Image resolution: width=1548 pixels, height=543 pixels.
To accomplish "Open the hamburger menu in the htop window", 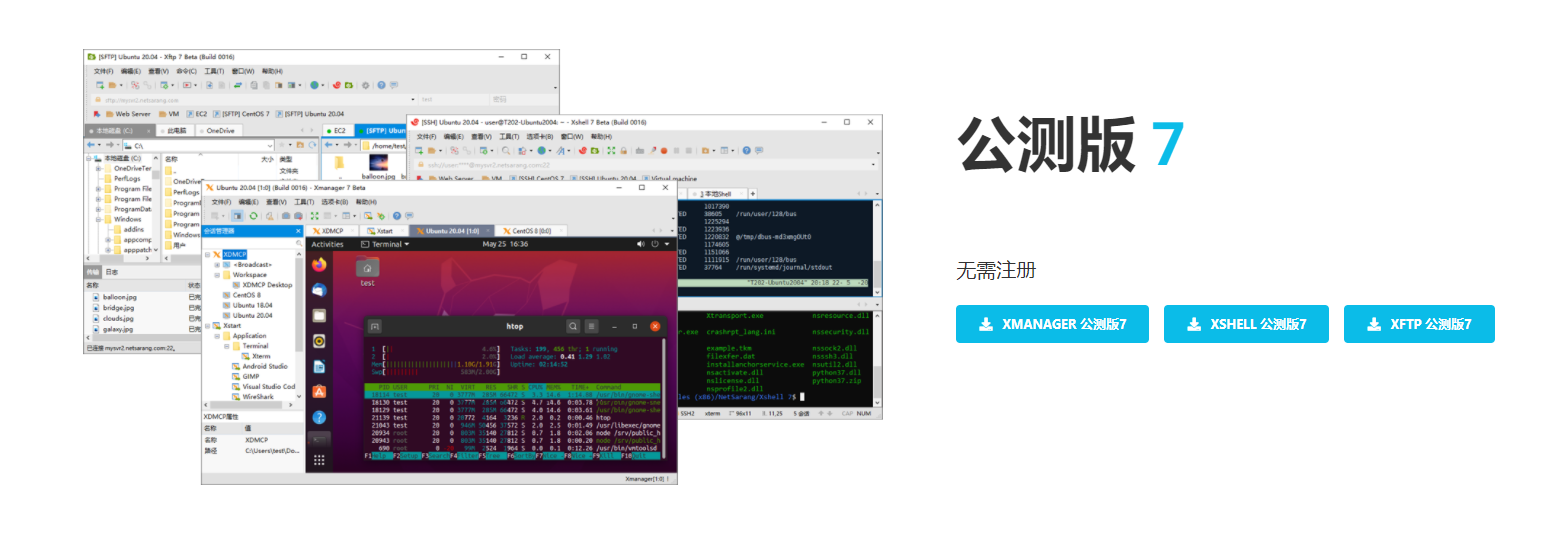I will pyautogui.click(x=591, y=326).
